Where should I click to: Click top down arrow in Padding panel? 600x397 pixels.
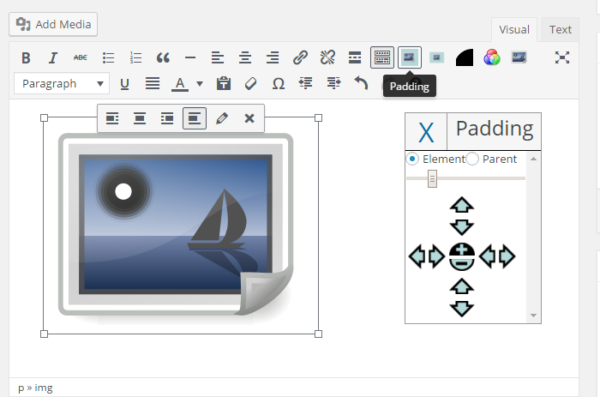point(462,227)
